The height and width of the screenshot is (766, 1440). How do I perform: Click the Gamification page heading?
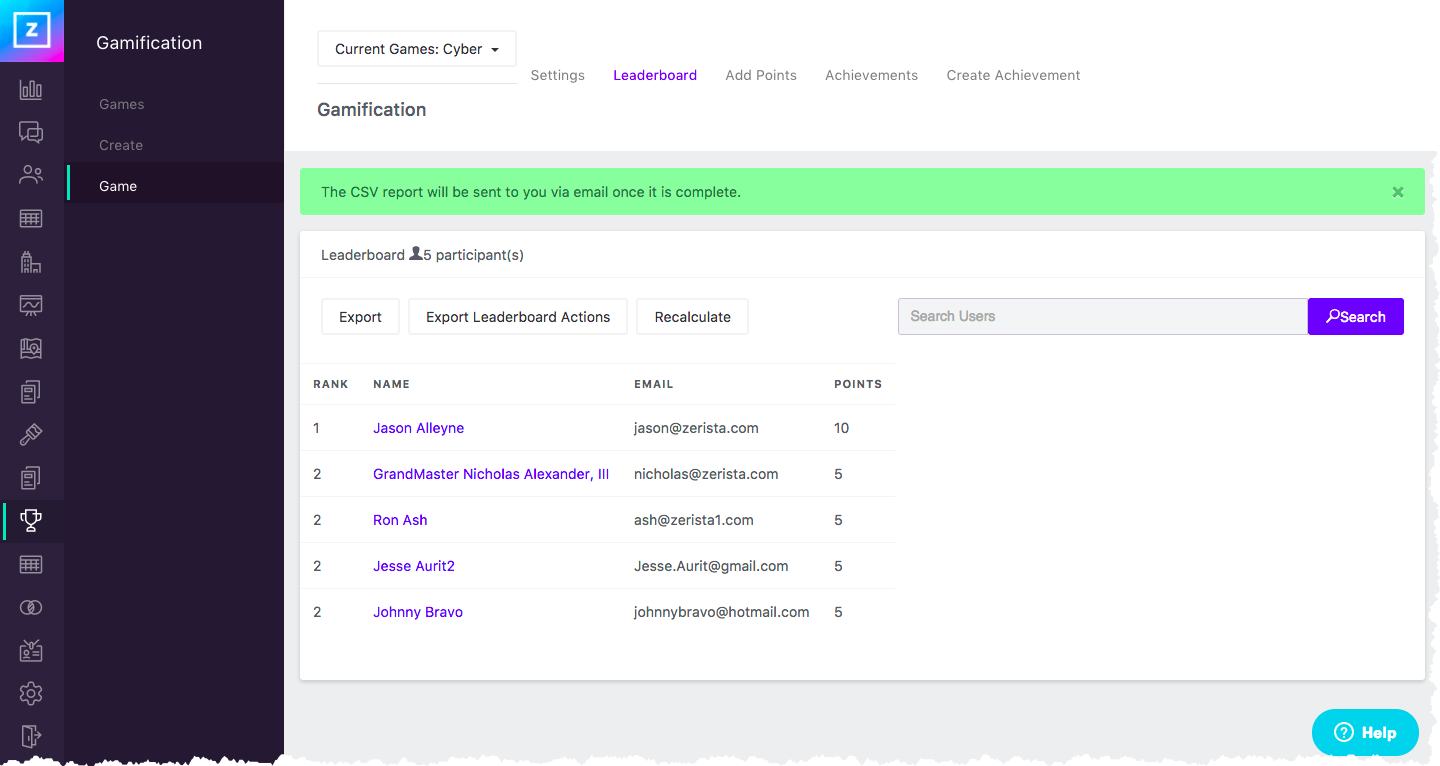coord(372,110)
